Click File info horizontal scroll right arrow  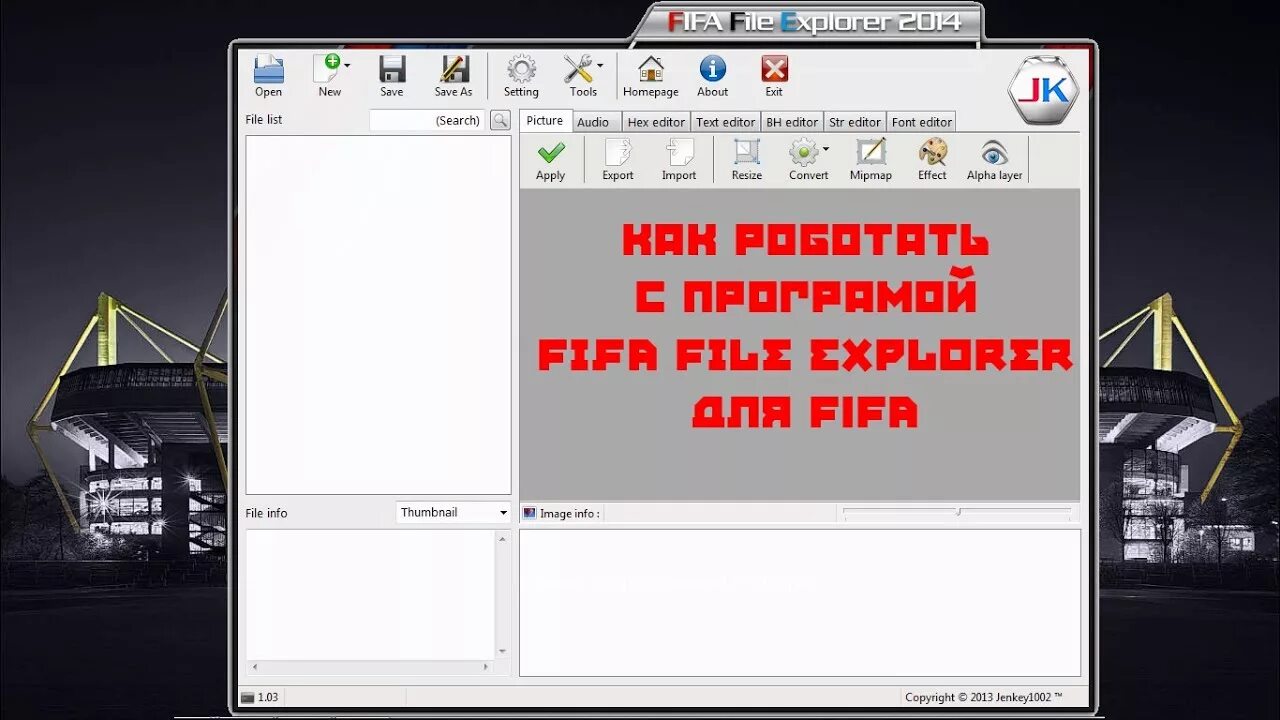click(x=486, y=666)
